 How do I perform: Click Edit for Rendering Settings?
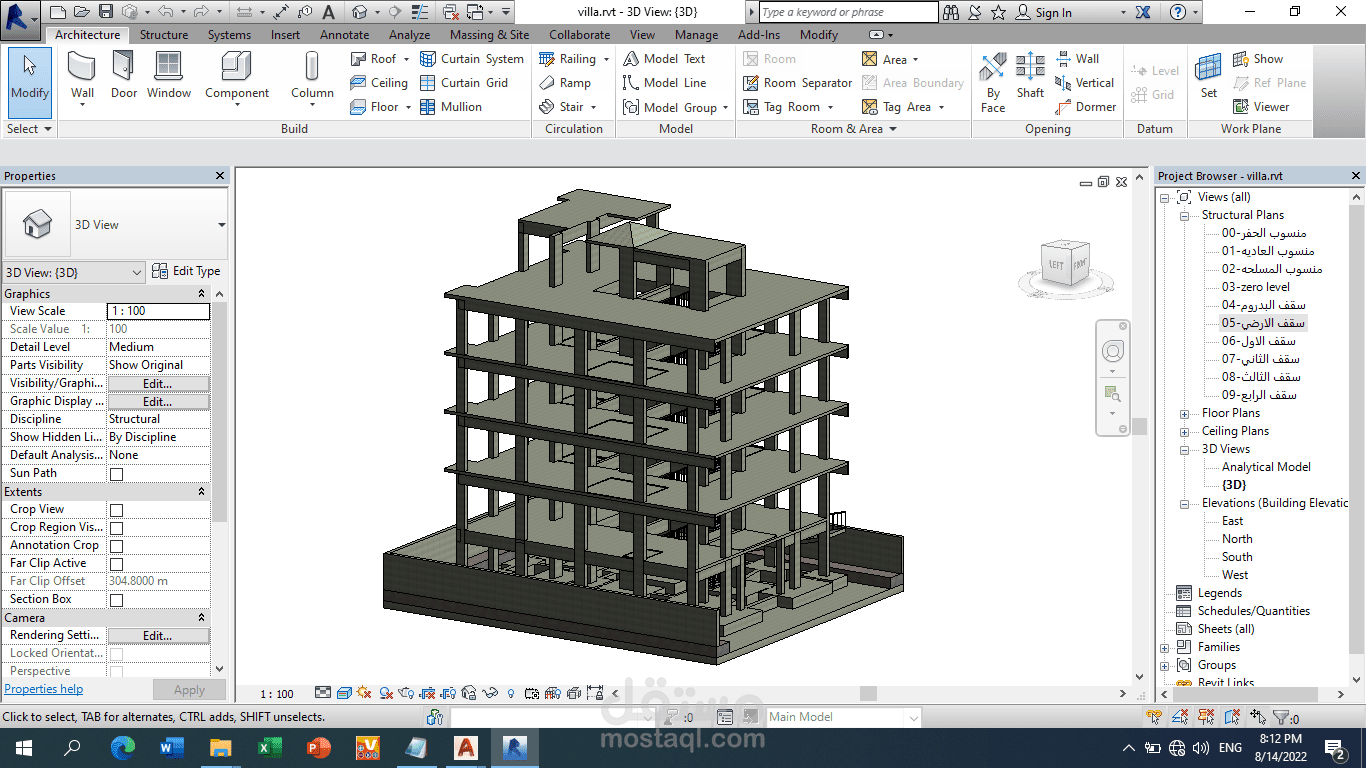coord(158,635)
